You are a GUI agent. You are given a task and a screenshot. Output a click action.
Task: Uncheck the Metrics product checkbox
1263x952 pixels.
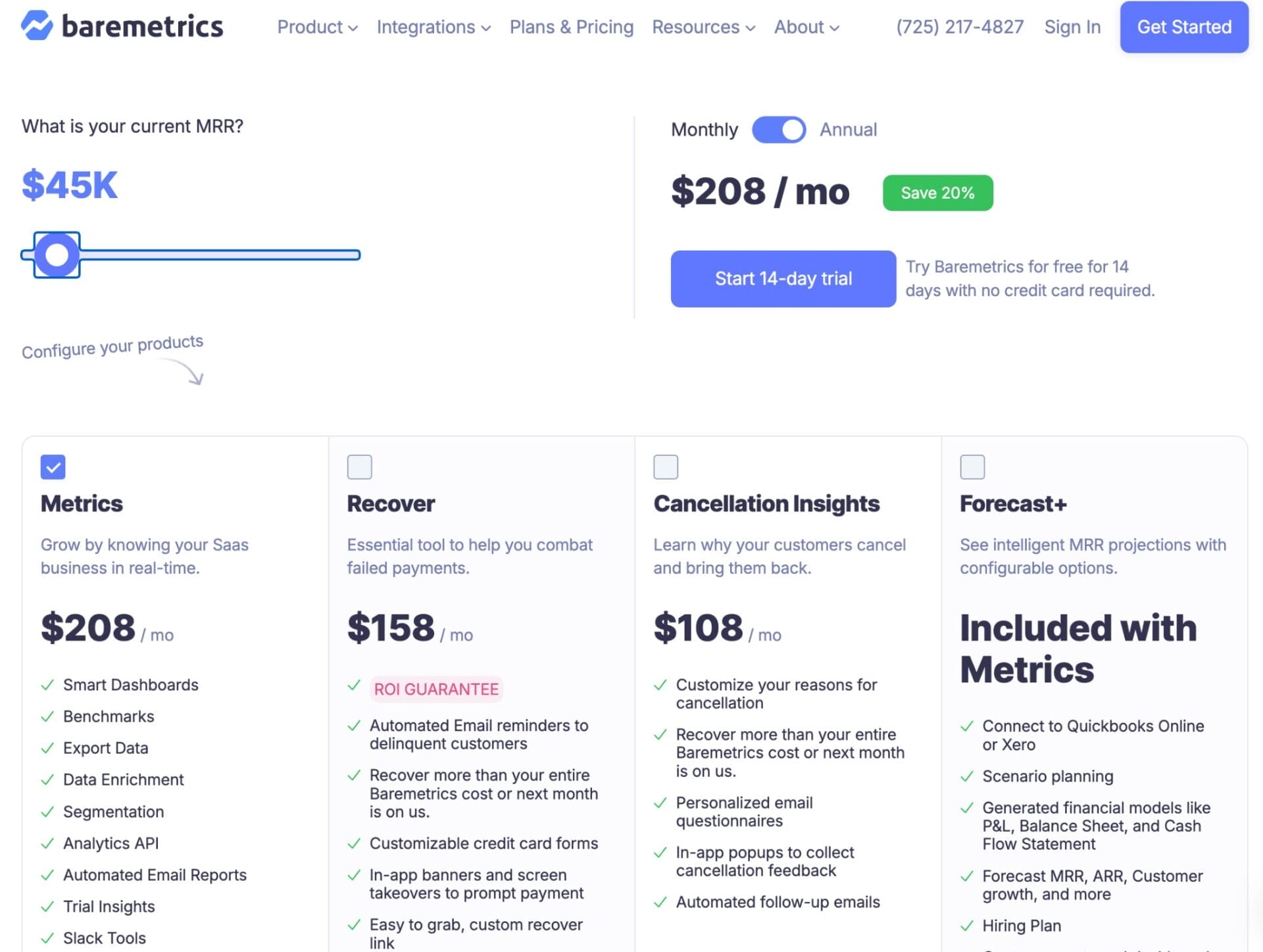[53, 467]
